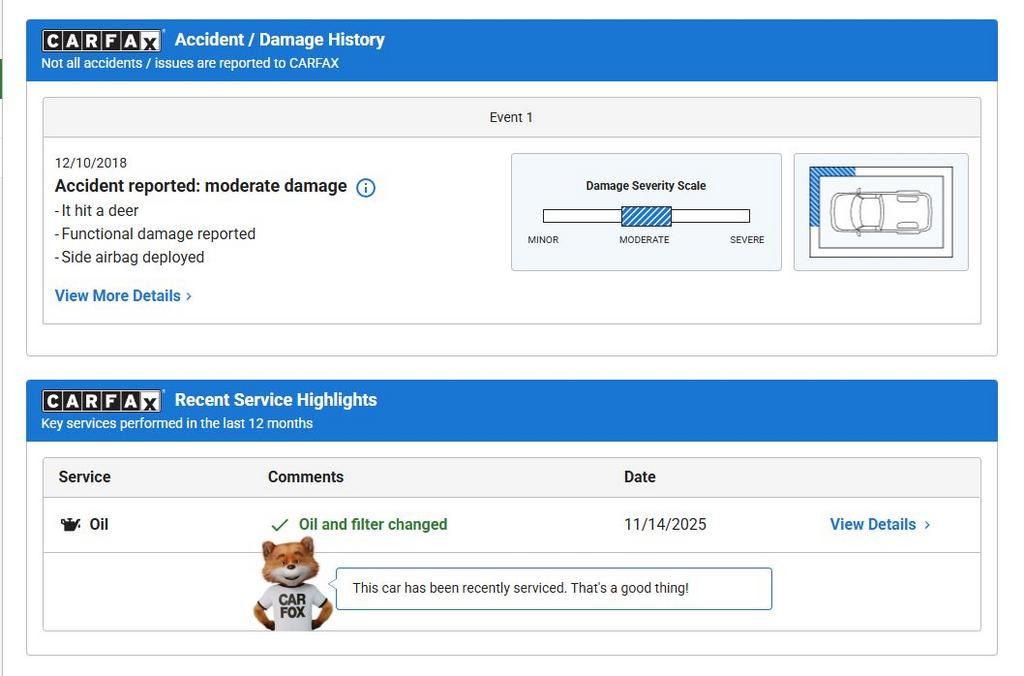This screenshot has height=676, width=1024.
Task: Click the Date column header
Action: [x=640, y=477]
